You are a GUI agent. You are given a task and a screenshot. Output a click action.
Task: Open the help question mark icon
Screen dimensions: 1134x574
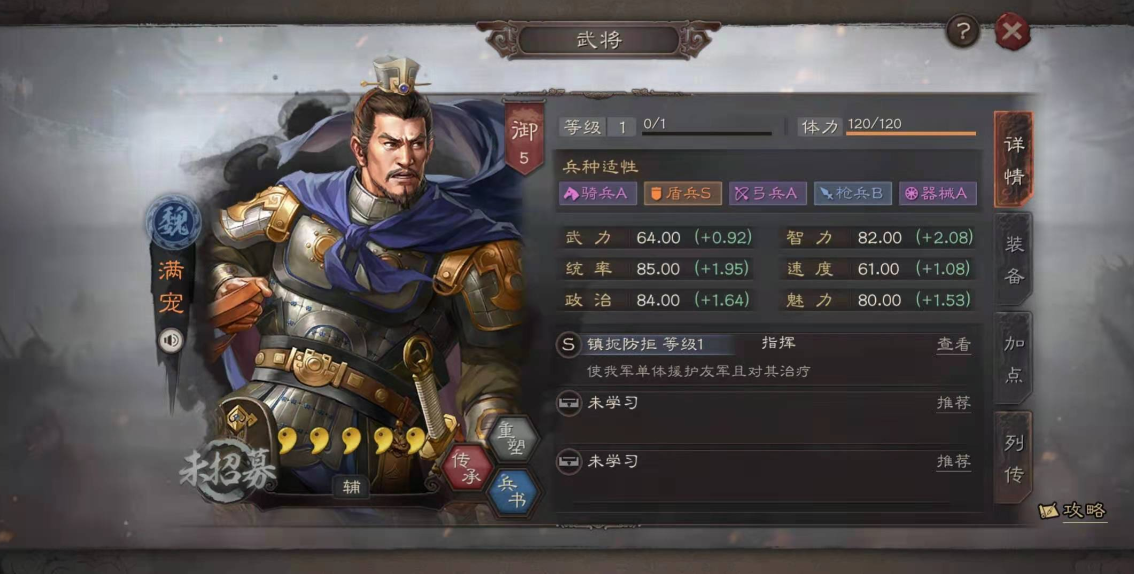pos(963,31)
